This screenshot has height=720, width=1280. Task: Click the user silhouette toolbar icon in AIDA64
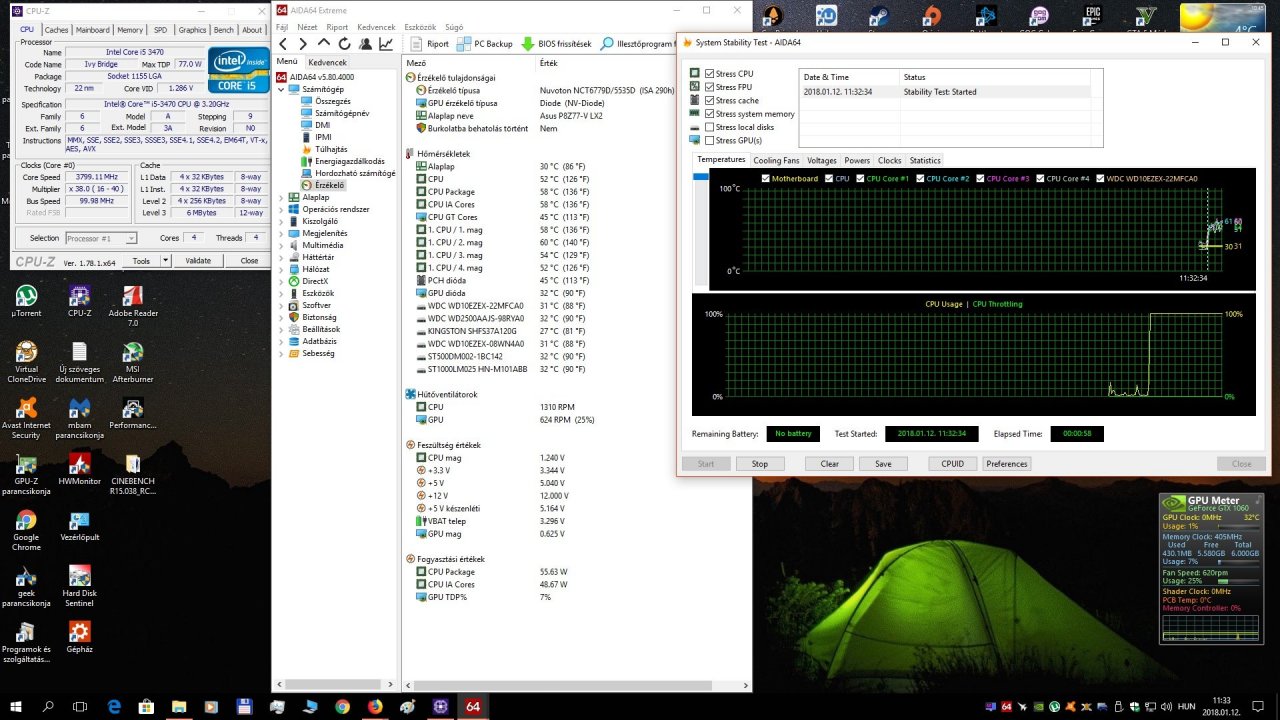(365, 44)
